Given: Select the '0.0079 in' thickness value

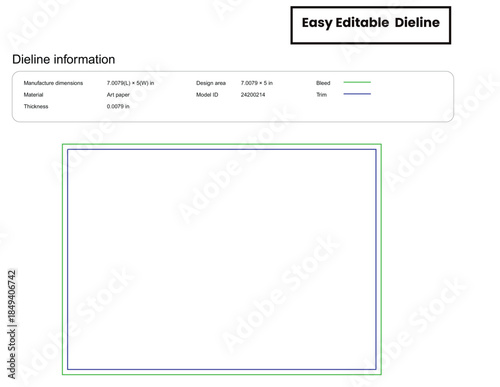Looking at the screenshot, I should coord(118,106).
